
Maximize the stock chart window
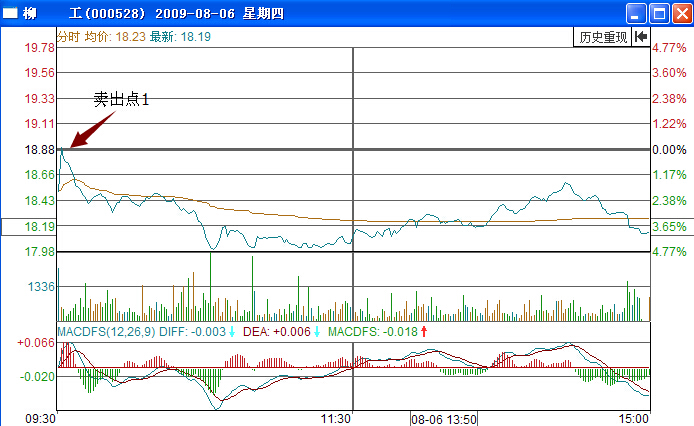658,13
